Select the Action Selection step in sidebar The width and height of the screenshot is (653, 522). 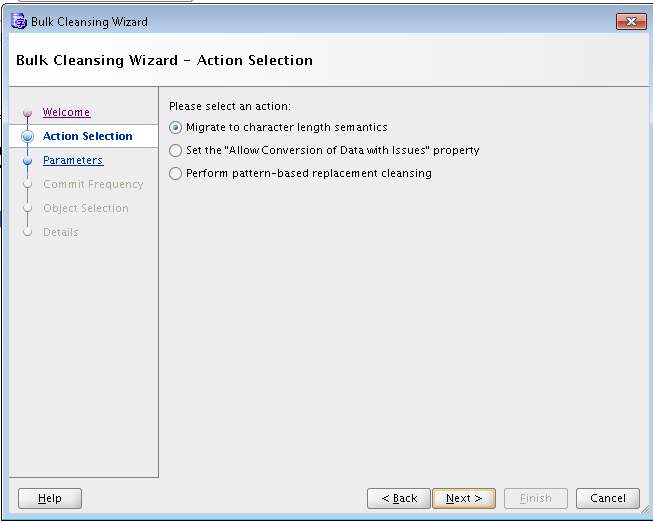pyautogui.click(x=88, y=137)
